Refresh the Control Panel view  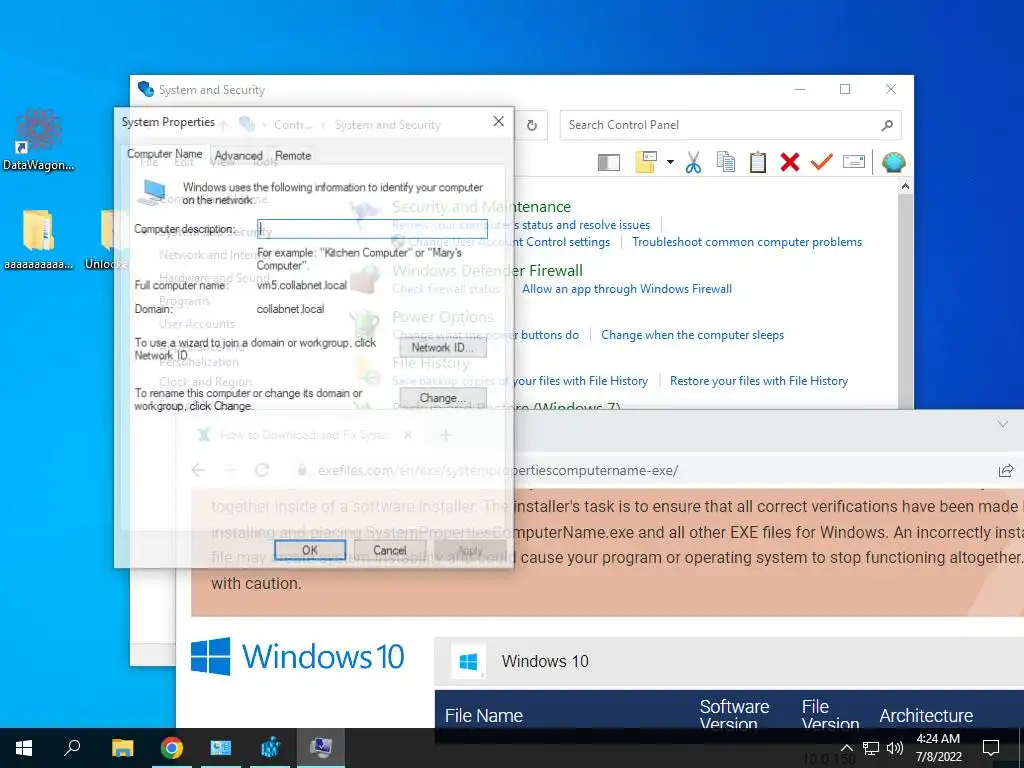[532, 125]
